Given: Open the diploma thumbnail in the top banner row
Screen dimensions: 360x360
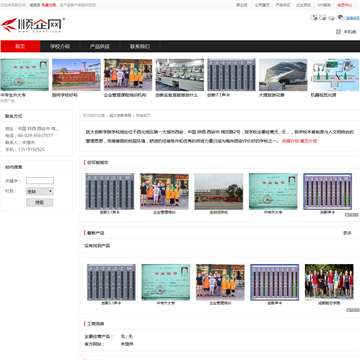Looking at the screenshot, I should [x=25, y=75].
